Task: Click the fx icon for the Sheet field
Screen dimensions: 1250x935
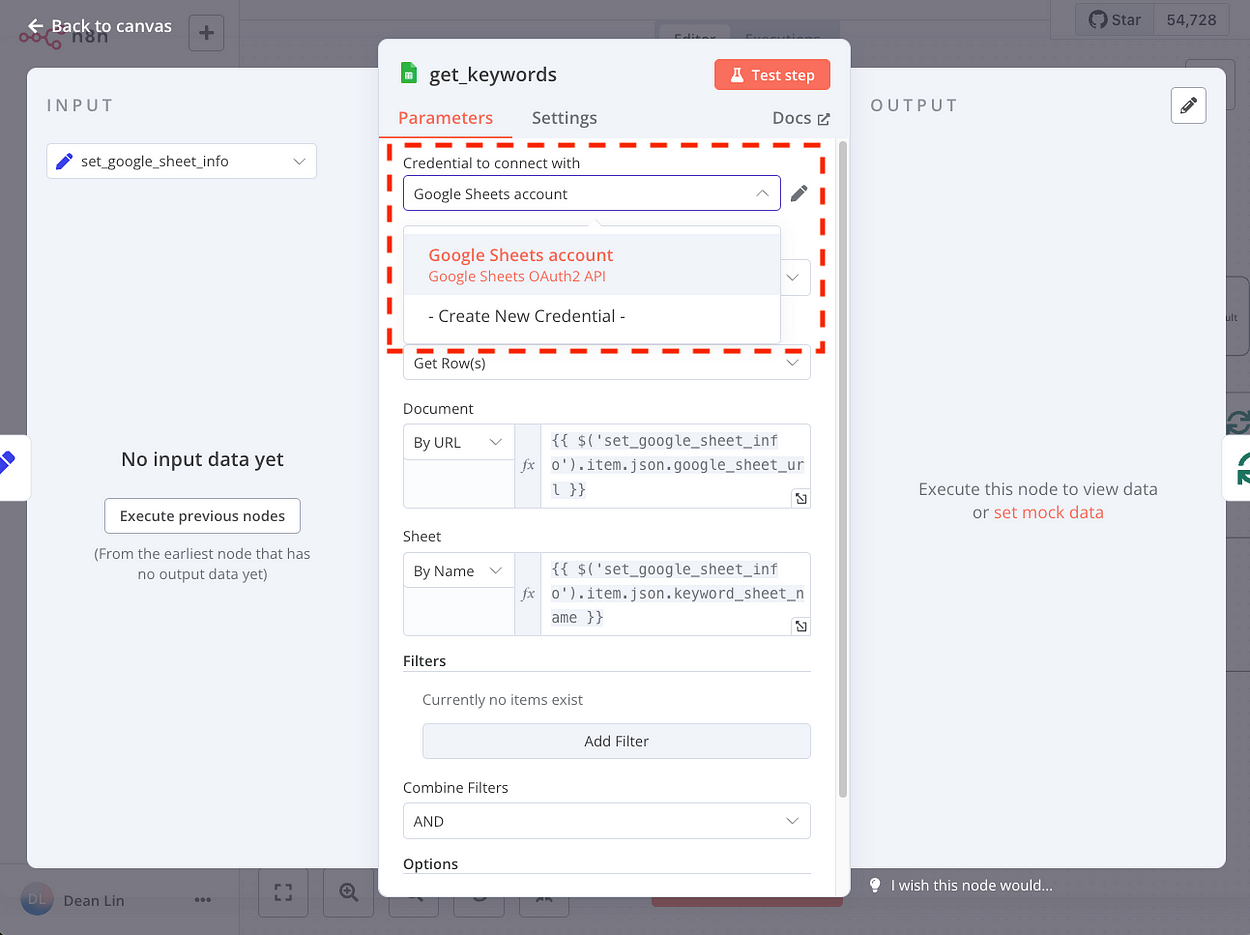Action: tap(528, 593)
